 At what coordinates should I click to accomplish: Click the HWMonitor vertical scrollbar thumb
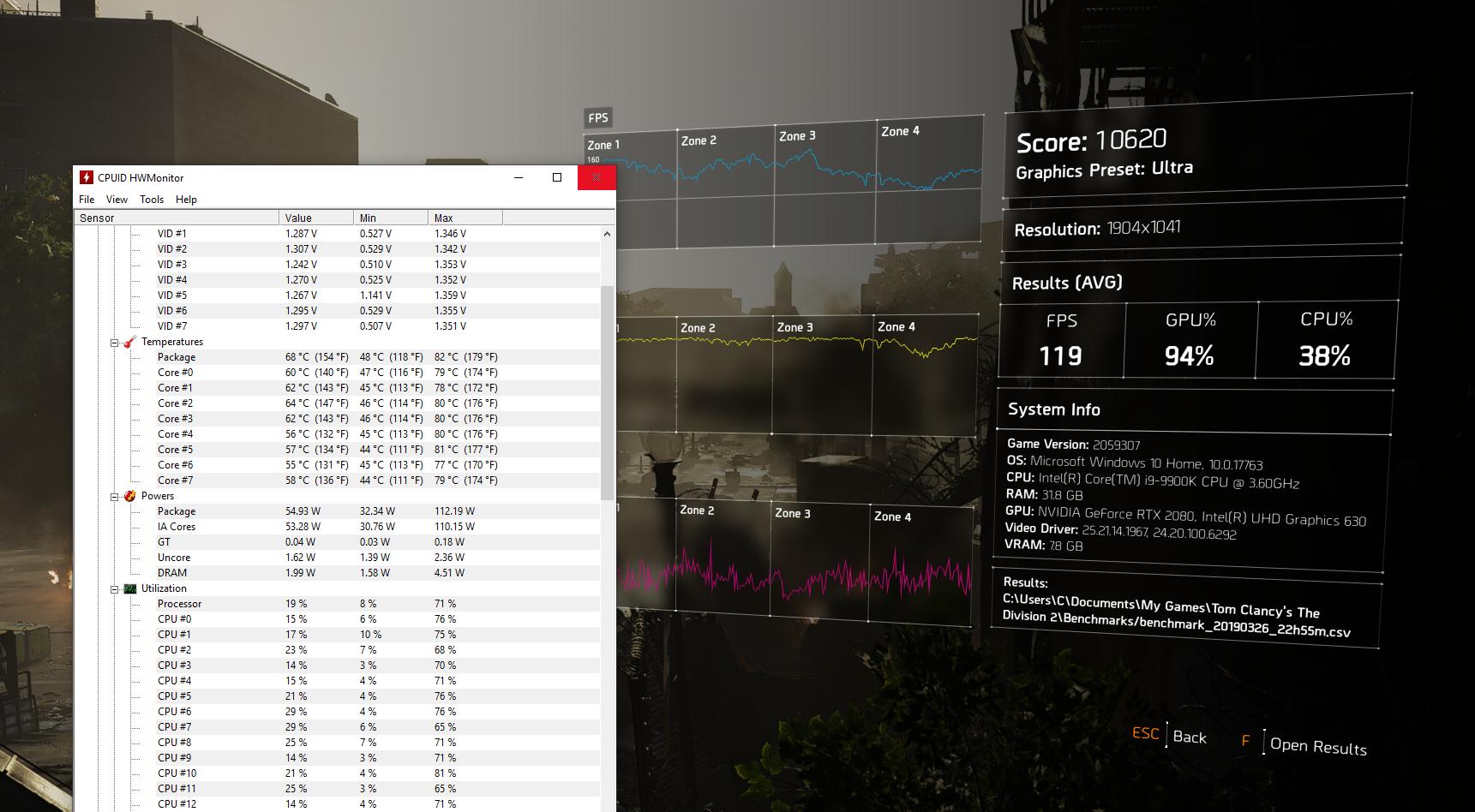608,392
